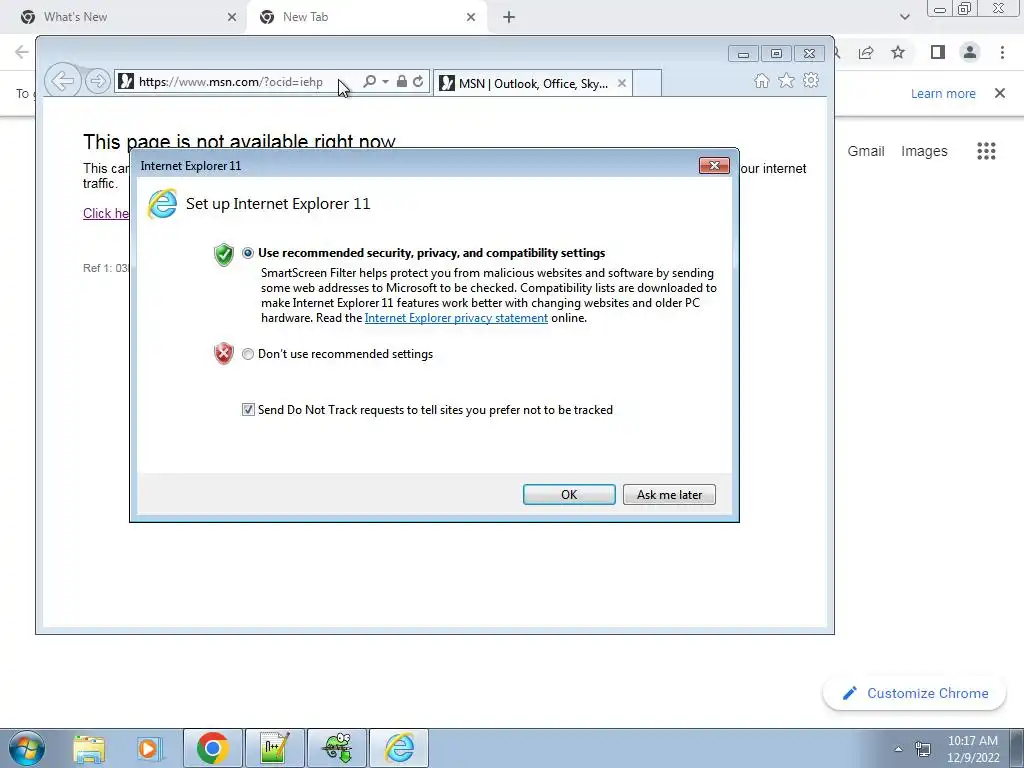Click Chrome's back arrow
The height and width of the screenshot is (768, 1024).
click(x=22, y=52)
